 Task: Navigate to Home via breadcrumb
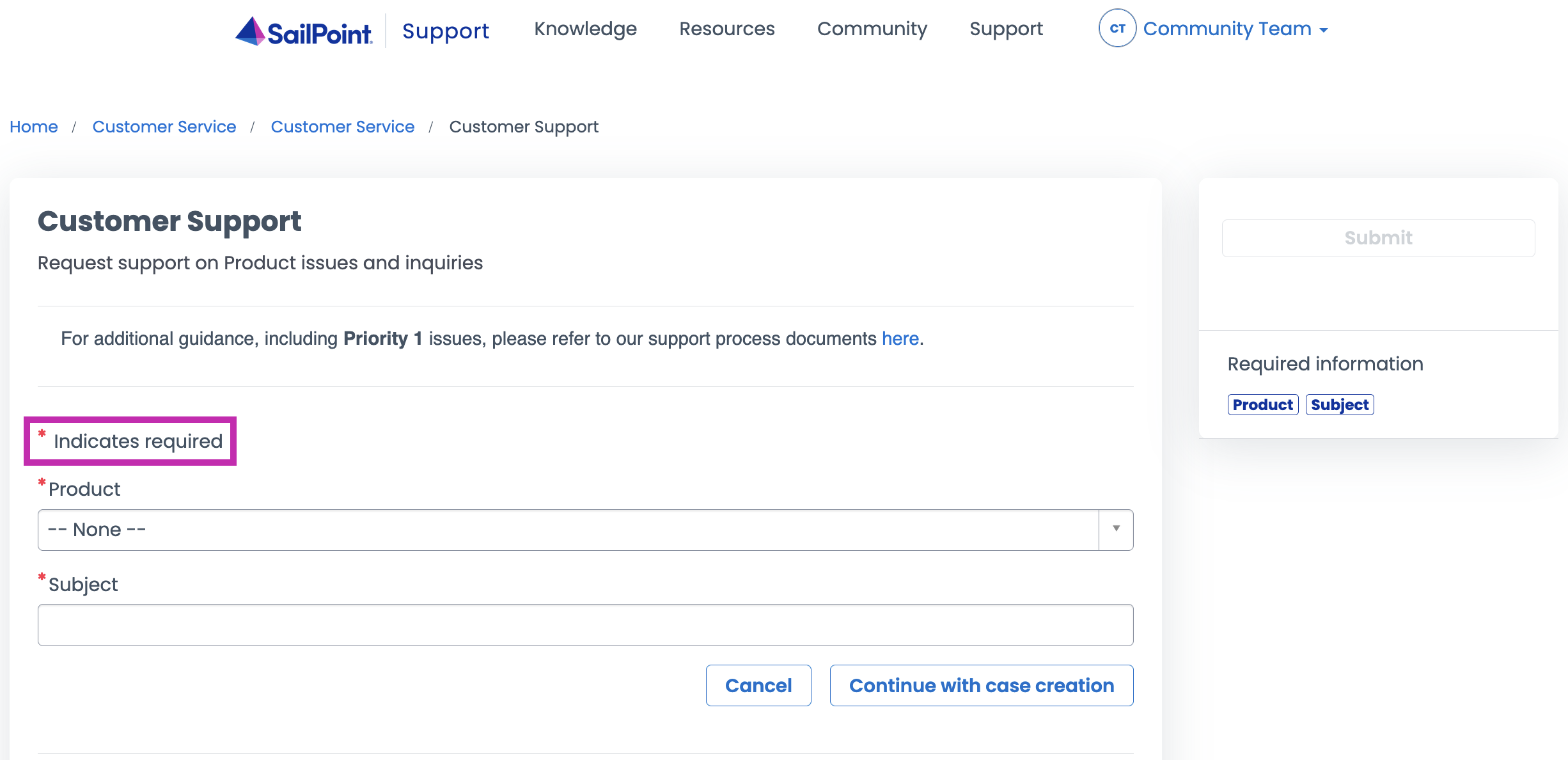coord(33,127)
